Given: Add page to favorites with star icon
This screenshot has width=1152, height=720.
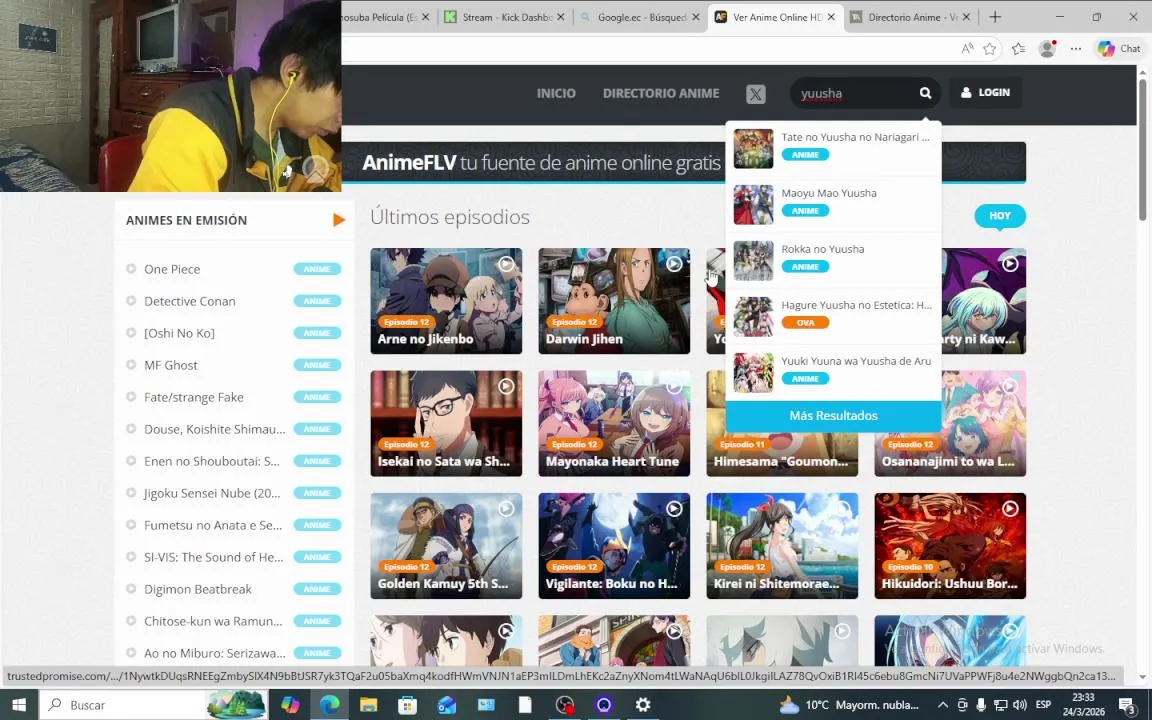Looking at the screenshot, I should [990, 48].
